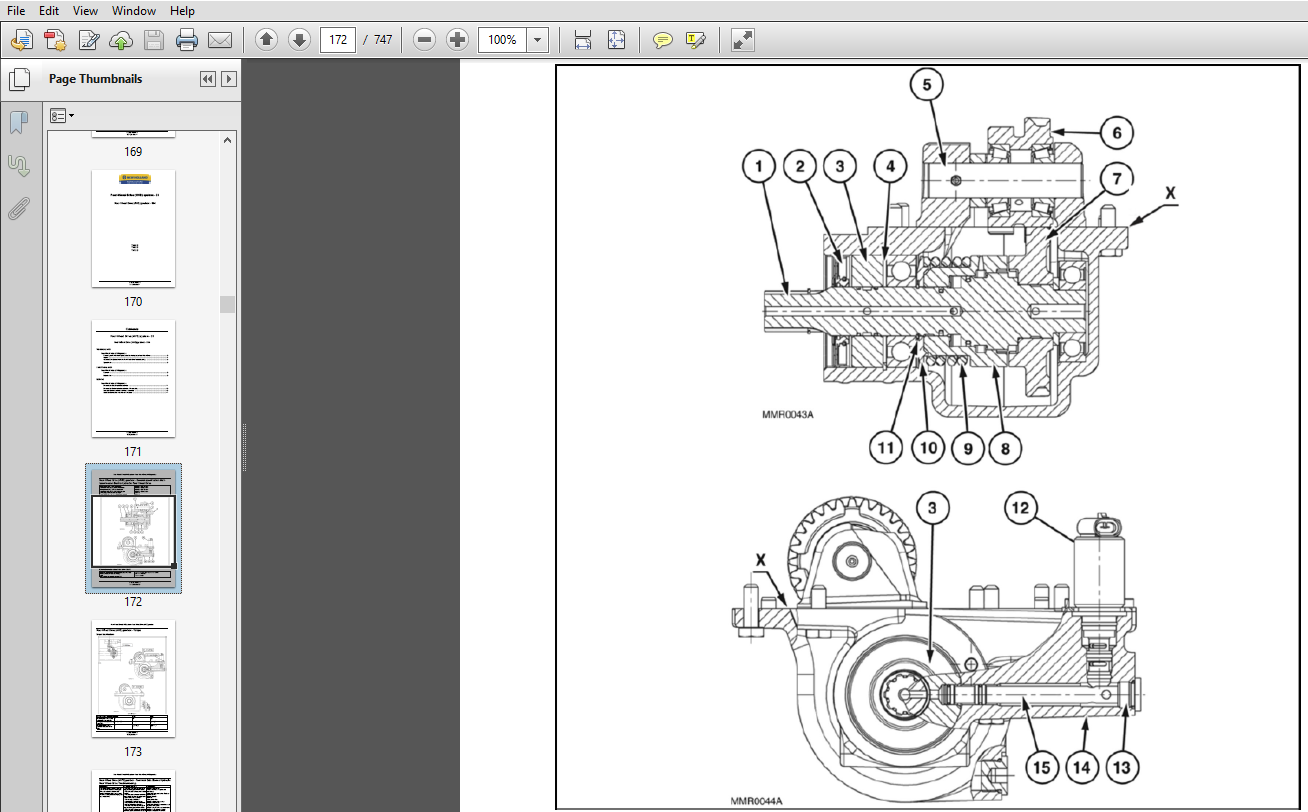Click the Export PDF toolbar icon

pyautogui.click(x=55, y=40)
